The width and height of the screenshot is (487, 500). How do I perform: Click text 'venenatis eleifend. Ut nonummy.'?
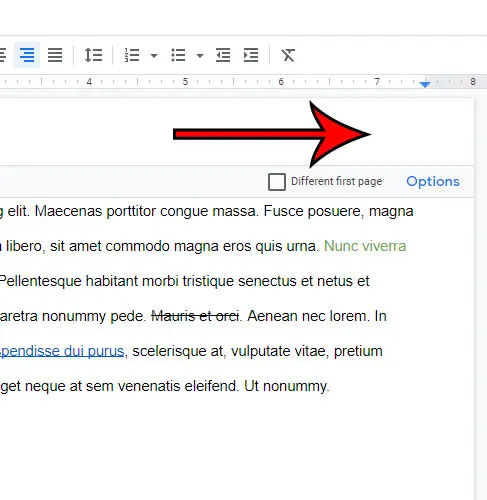[x=224, y=386]
